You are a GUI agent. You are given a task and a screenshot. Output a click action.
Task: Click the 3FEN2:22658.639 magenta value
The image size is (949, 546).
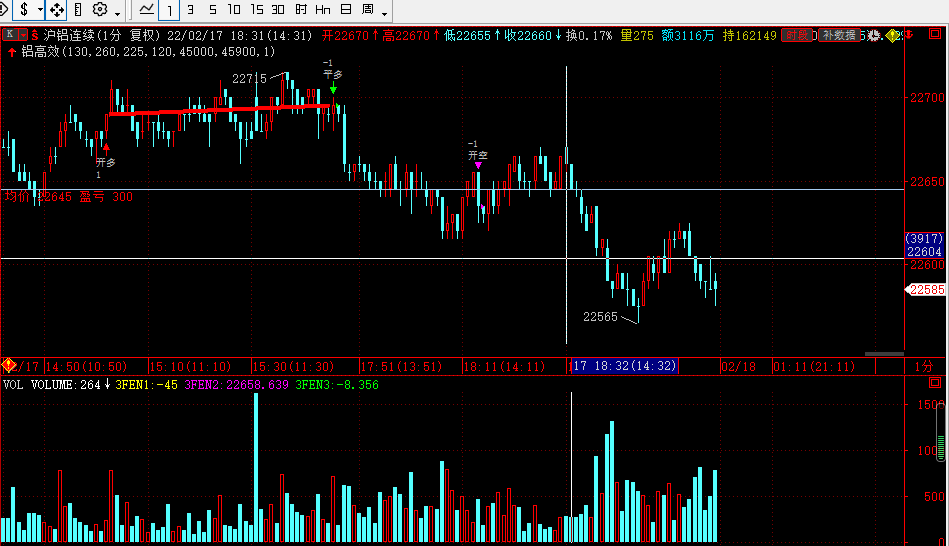[236, 384]
